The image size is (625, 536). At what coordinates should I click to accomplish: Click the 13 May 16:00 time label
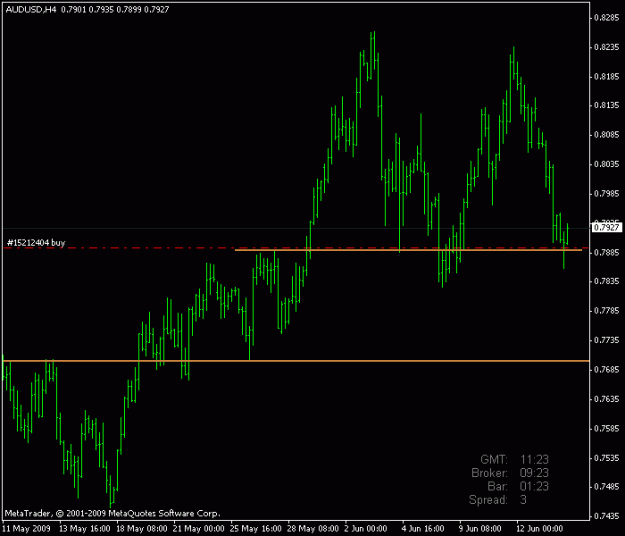coord(85,529)
